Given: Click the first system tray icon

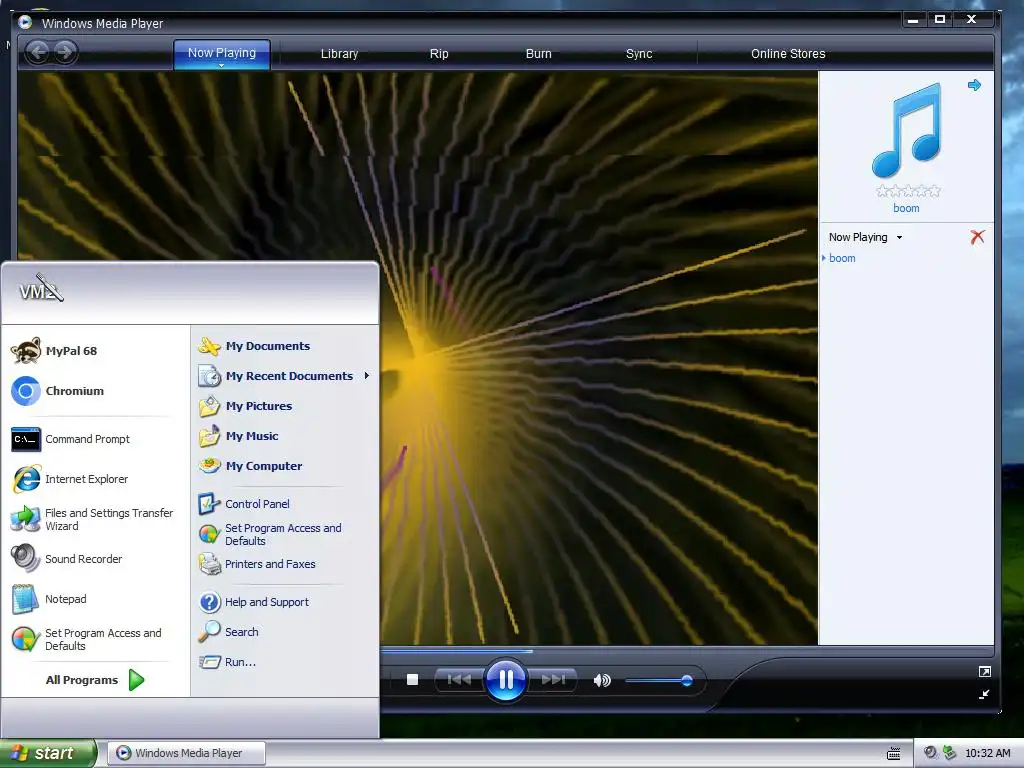Looking at the screenshot, I should coord(931,753).
